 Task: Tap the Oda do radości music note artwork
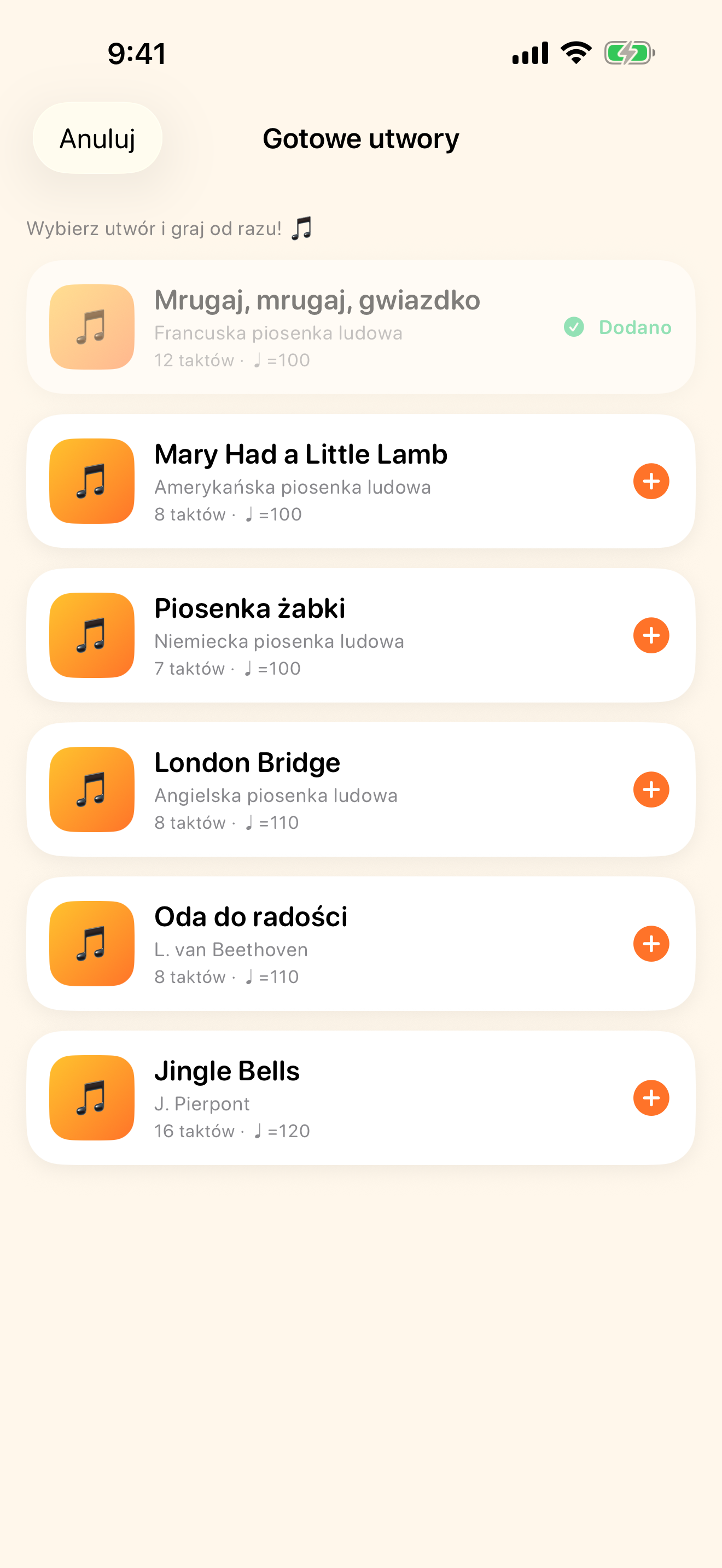(92, 944)
